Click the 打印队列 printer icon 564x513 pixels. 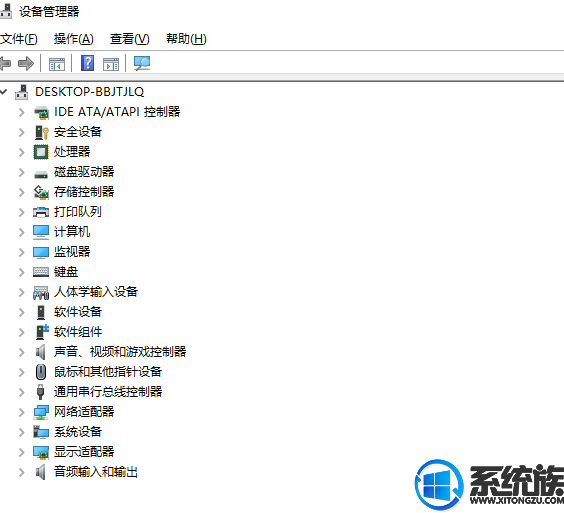tap(41, 212)
